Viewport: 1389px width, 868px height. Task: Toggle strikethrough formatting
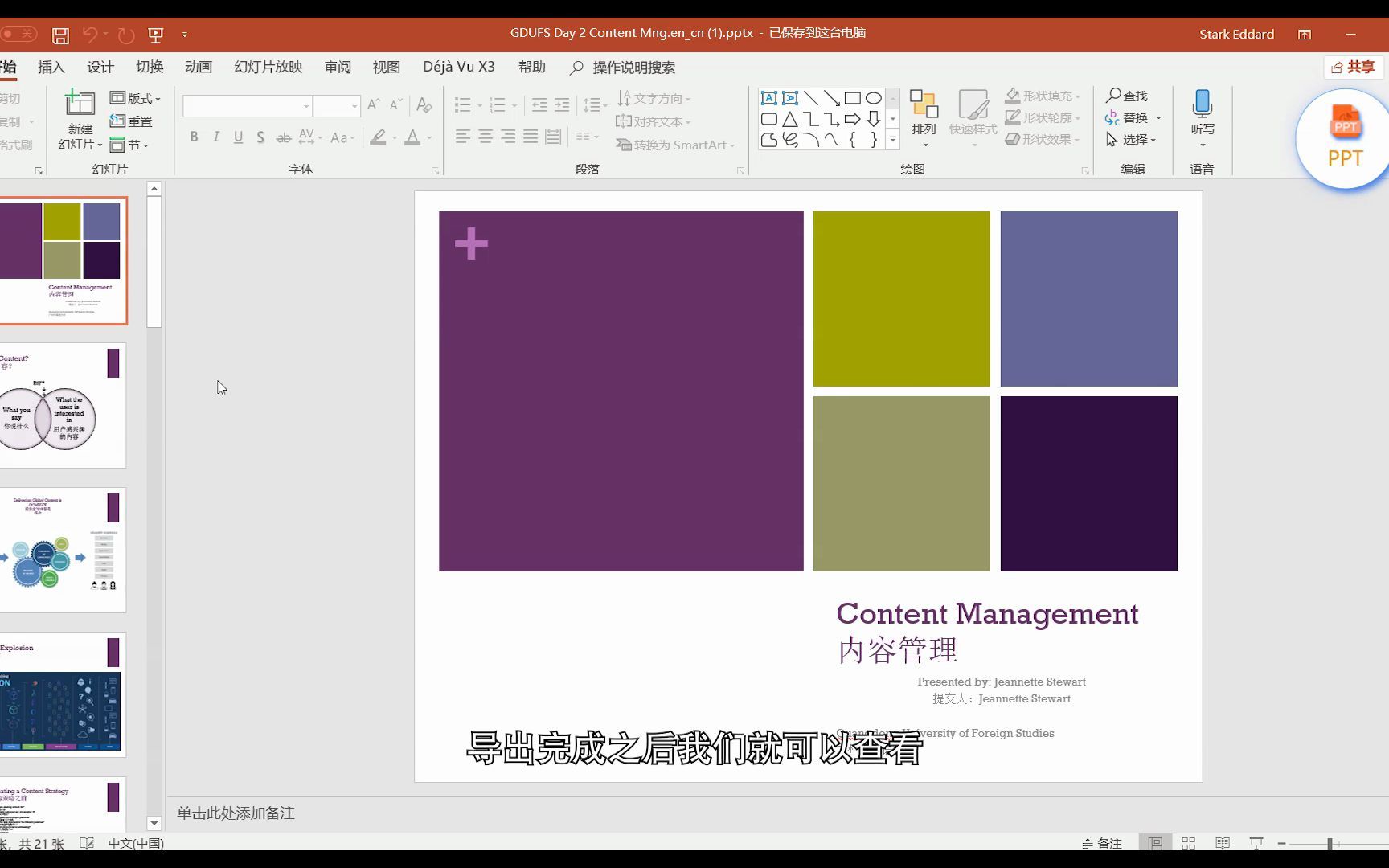tap(284, 137)
